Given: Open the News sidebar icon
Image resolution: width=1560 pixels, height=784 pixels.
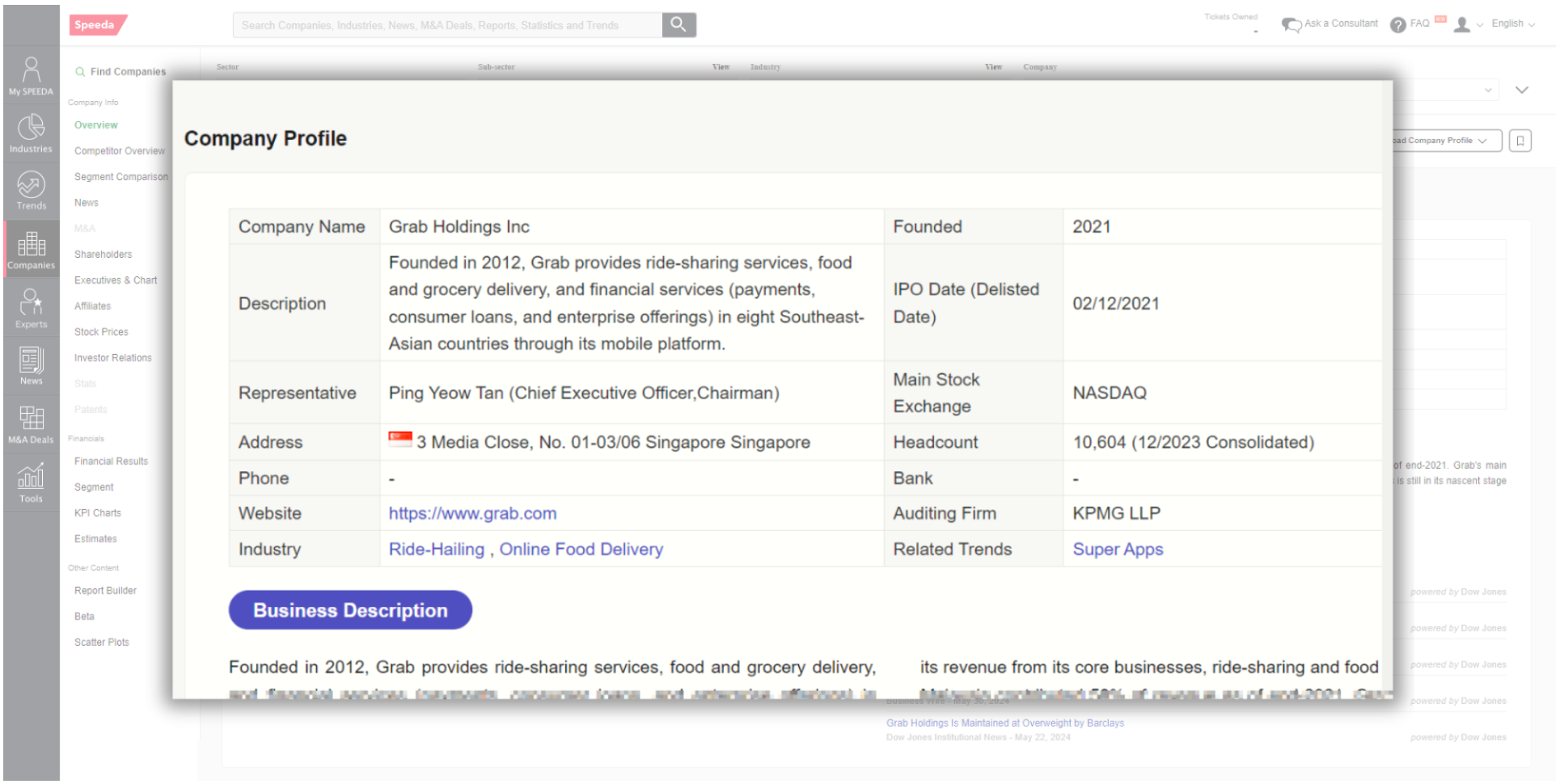Looking at the screenshot, I should pos(31,365).
